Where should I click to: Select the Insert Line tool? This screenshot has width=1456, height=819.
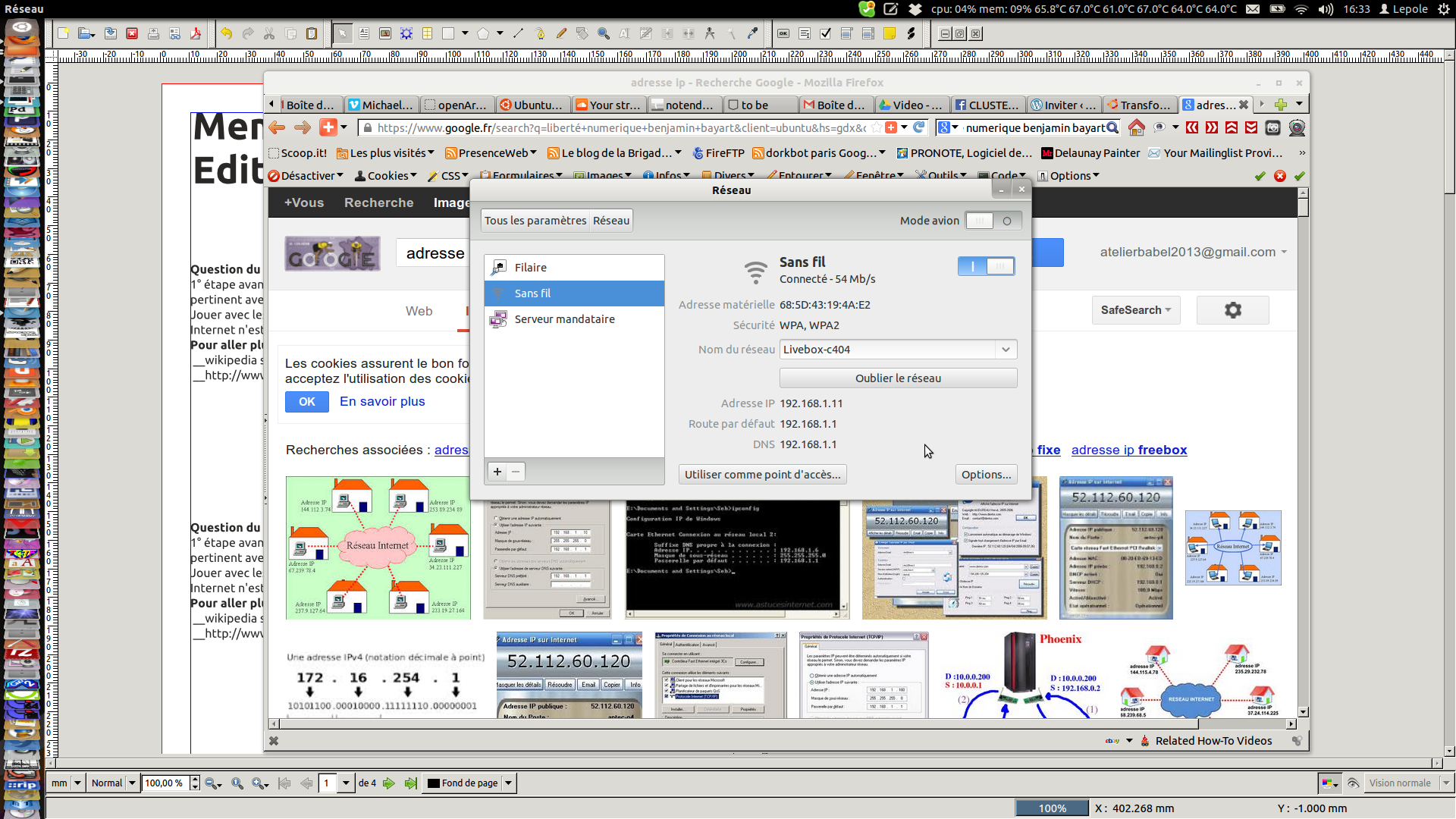pyautogui.click(x=519, y=33)
